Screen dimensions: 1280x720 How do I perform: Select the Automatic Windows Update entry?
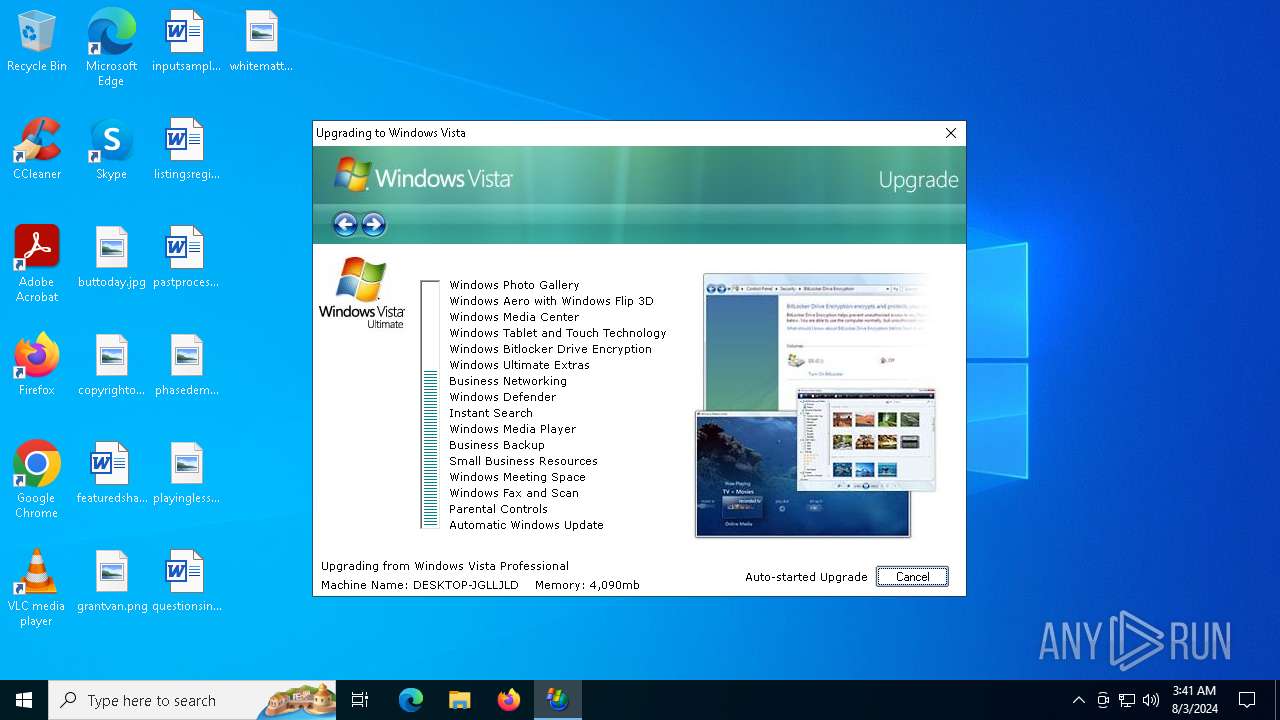click(526, 525)
